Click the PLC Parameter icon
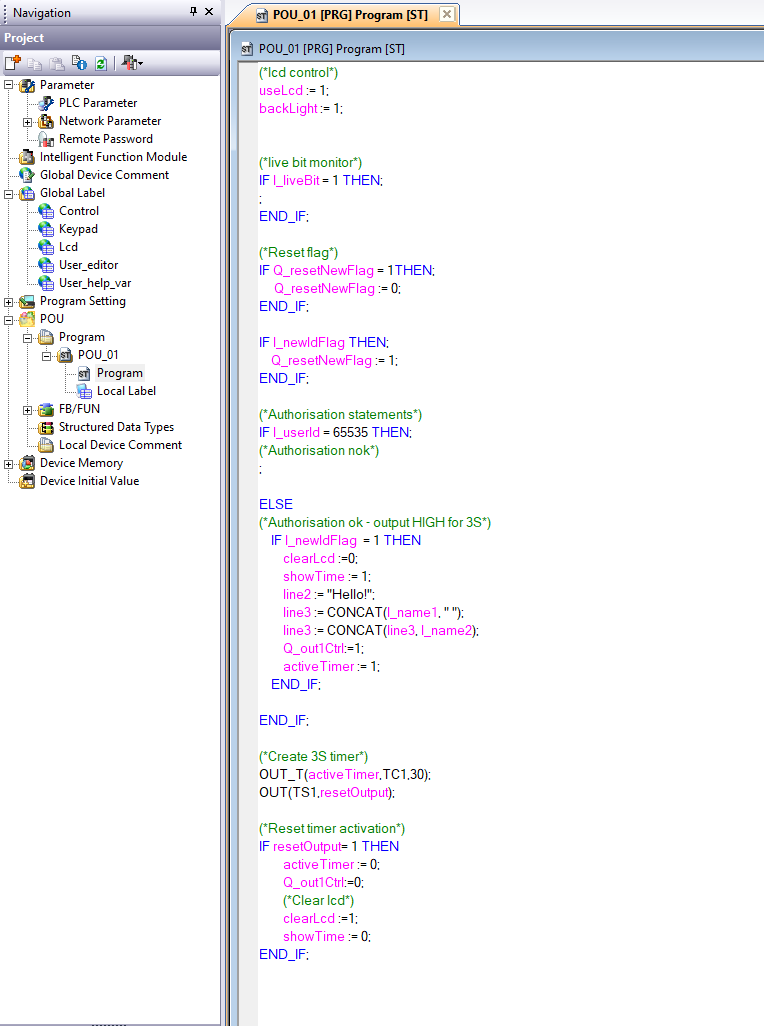This screenshot has width=764, height=1026. pos(46,103)
